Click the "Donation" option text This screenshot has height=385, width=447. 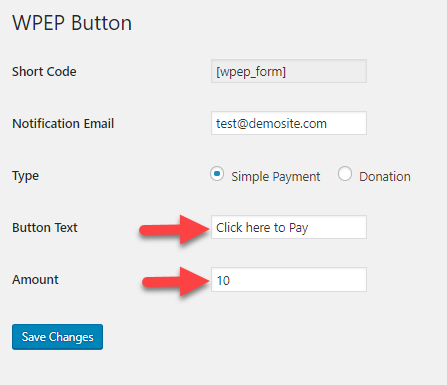[385, 176]
